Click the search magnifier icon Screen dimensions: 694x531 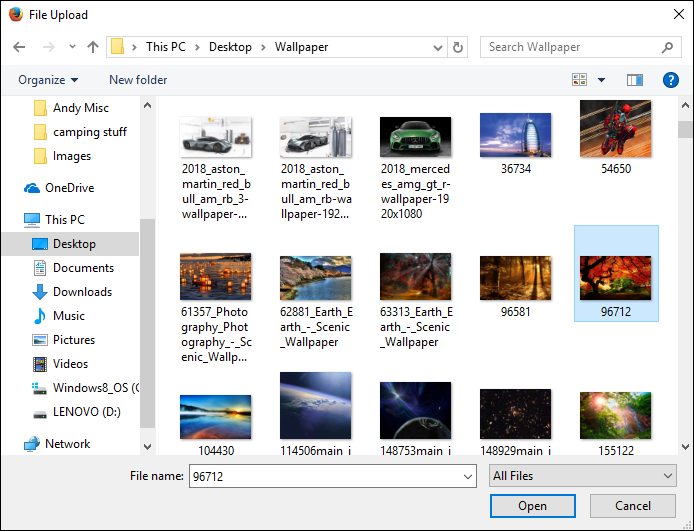pyautogui.click(x=667, y=47)
